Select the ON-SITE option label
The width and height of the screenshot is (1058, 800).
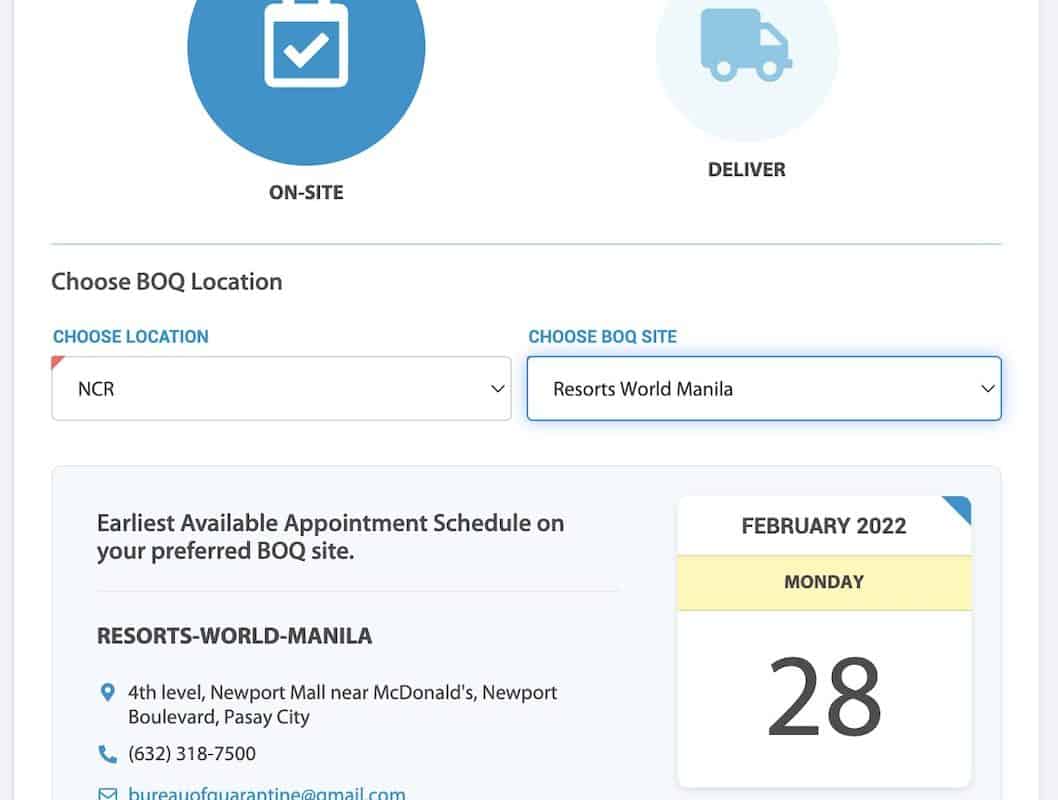pos(306,193)
